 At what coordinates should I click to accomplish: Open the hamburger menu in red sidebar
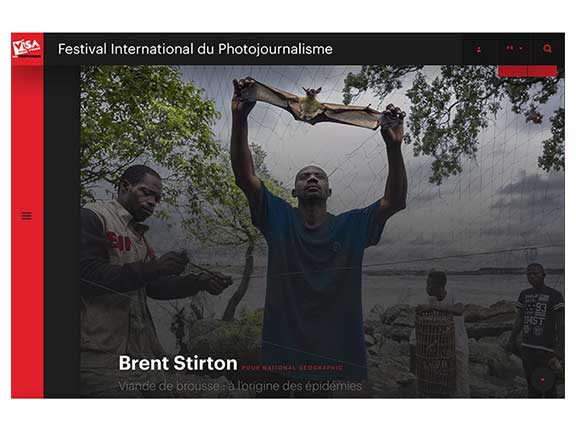pyautogui.click(x=26, y=216)
